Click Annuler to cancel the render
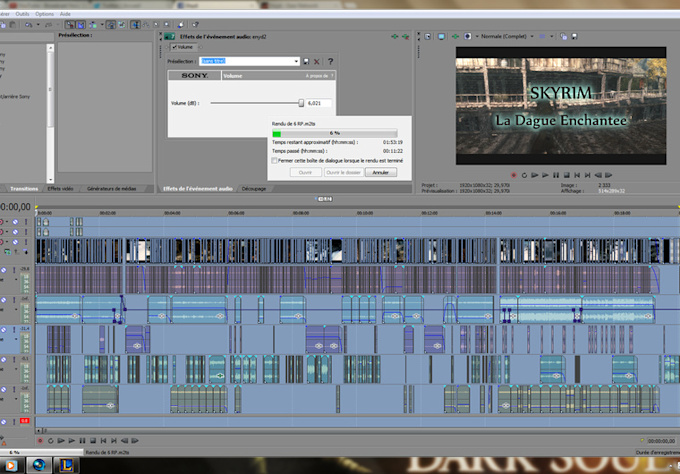The height and width of the screenshot is (474, 680). 381,172
